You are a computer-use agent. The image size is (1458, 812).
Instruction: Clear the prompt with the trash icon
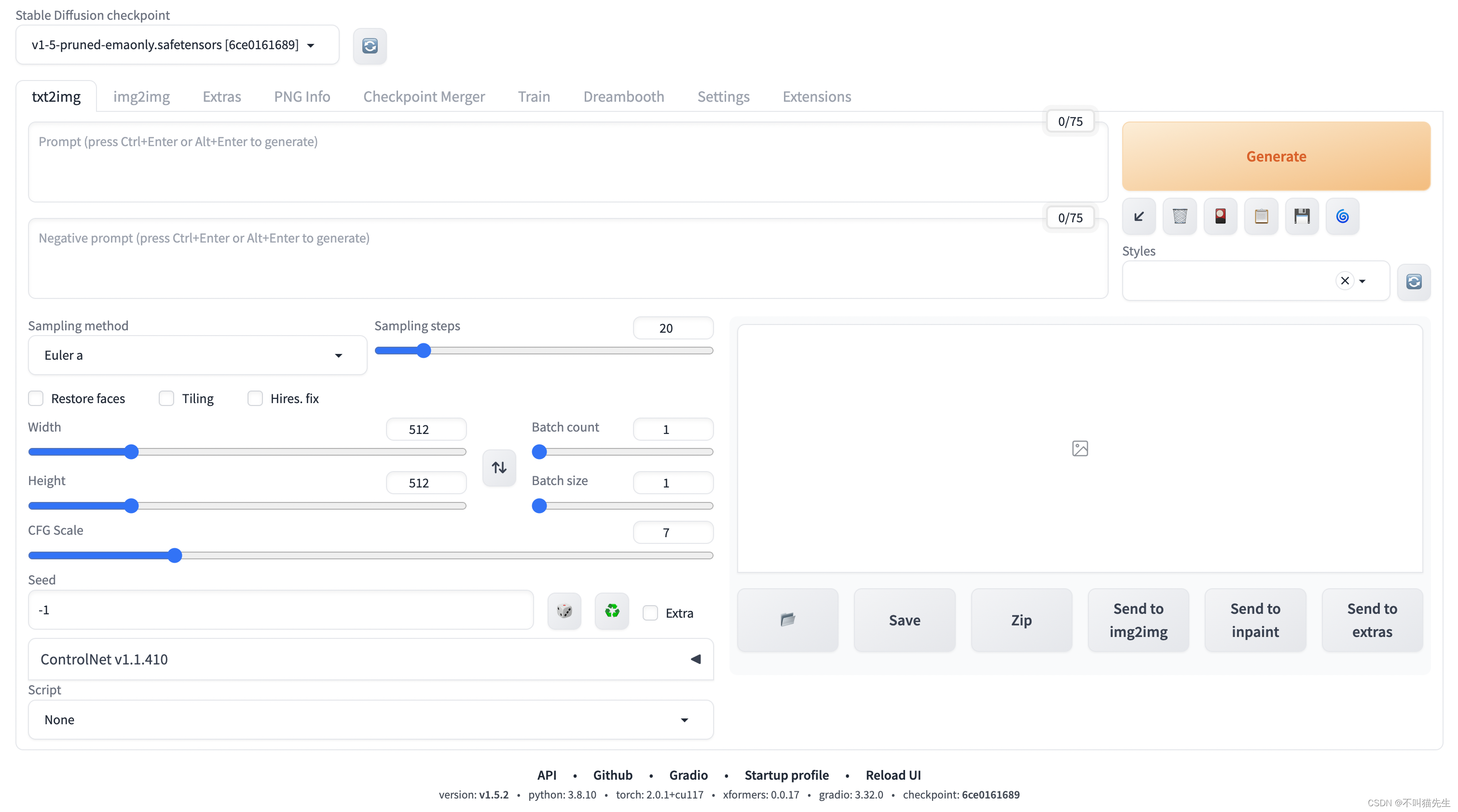tap(1180, 216)
